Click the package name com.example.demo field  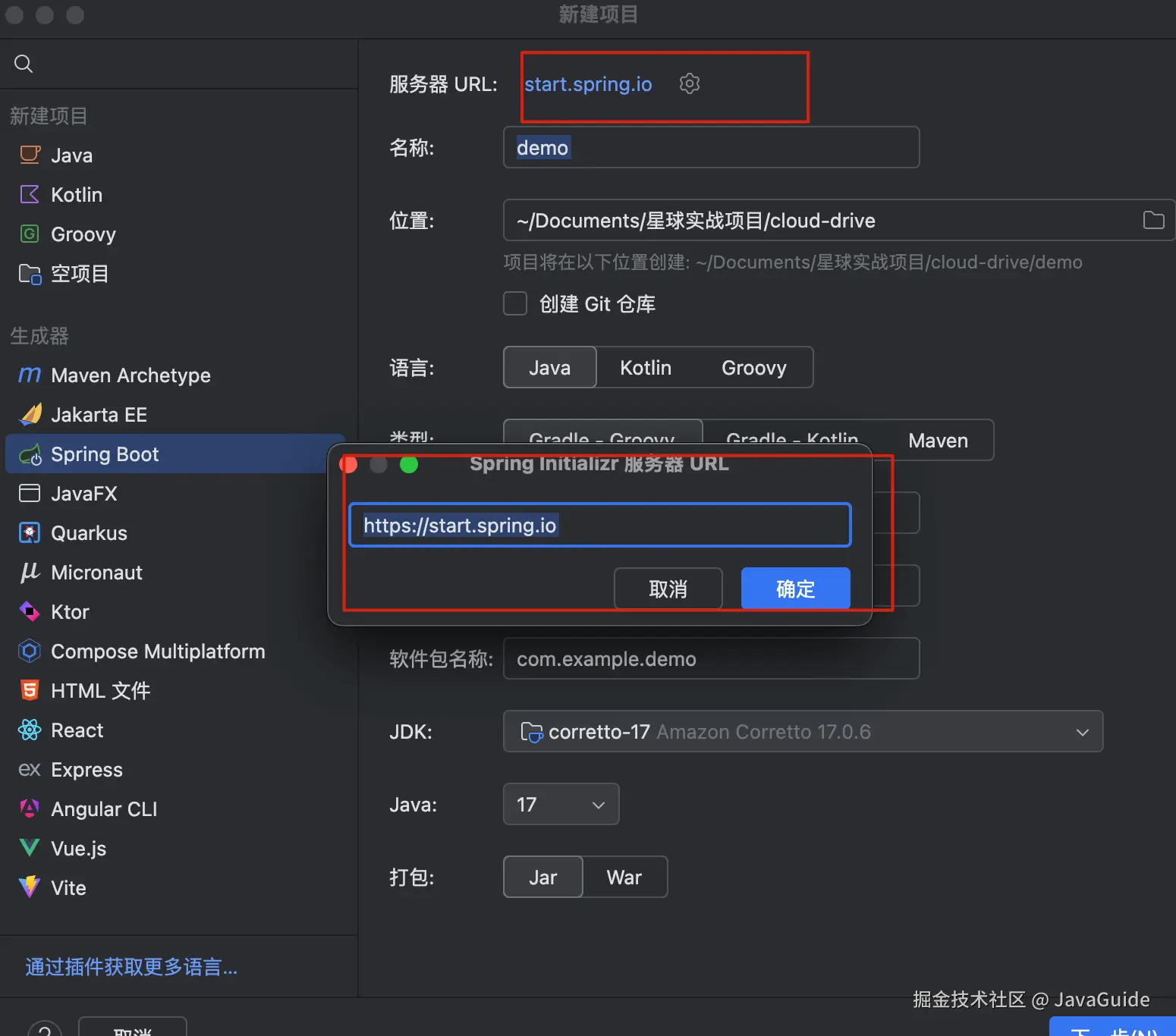(711, 658)
